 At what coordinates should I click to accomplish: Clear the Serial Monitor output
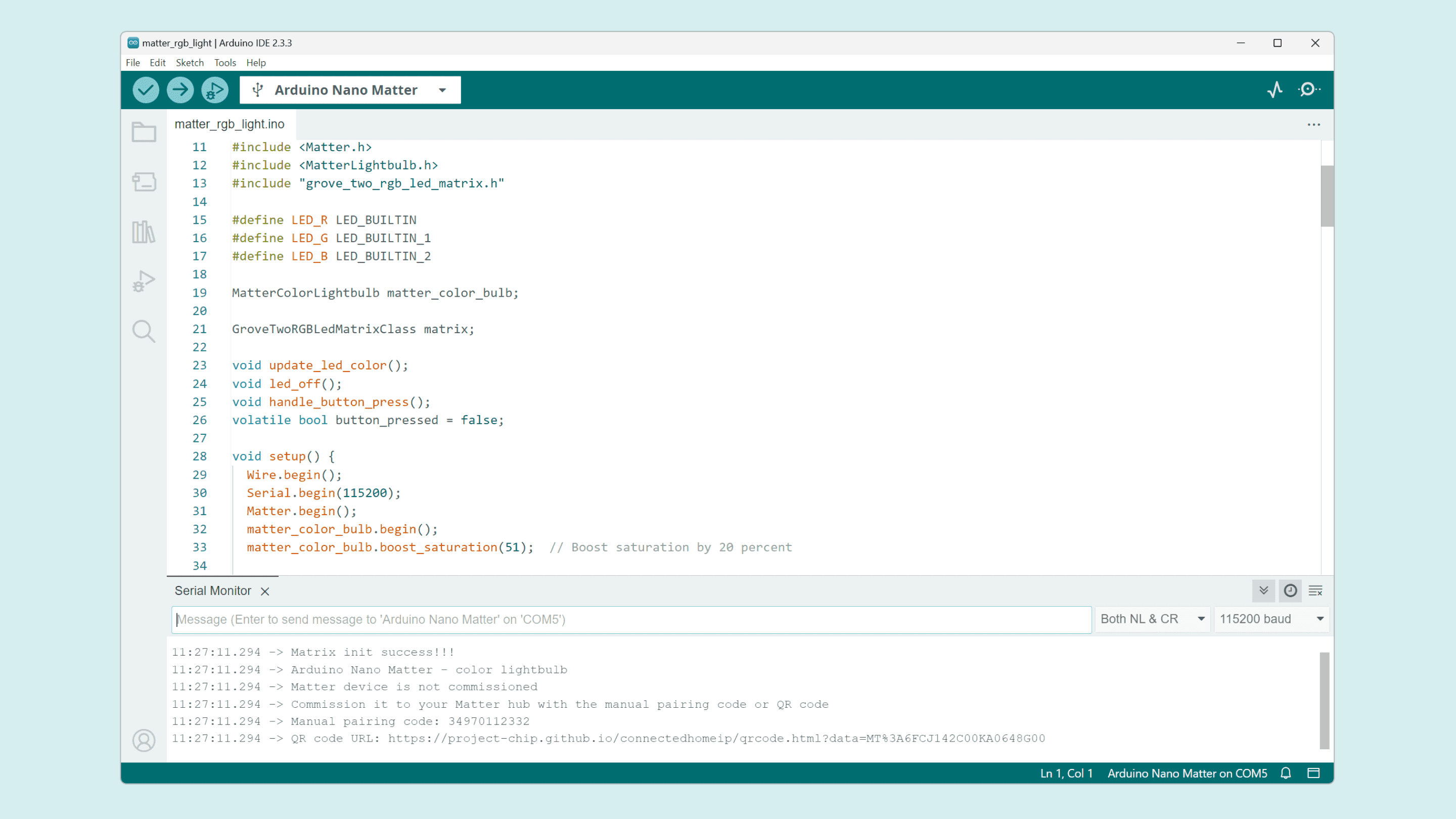[1315, 590]
